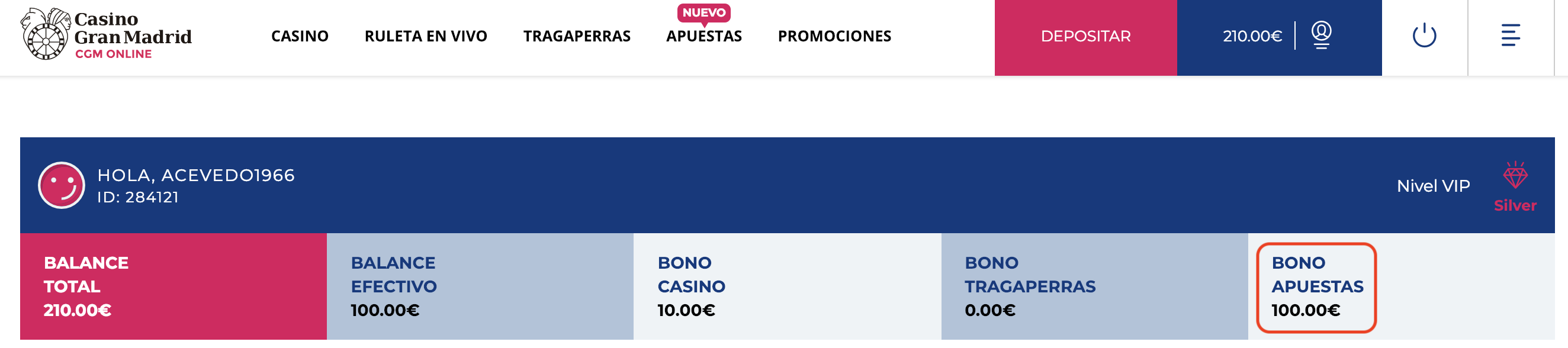This screenshot has width=1568, height=348.
Task: Click the power logout icon
Action: pos(1424,36)
